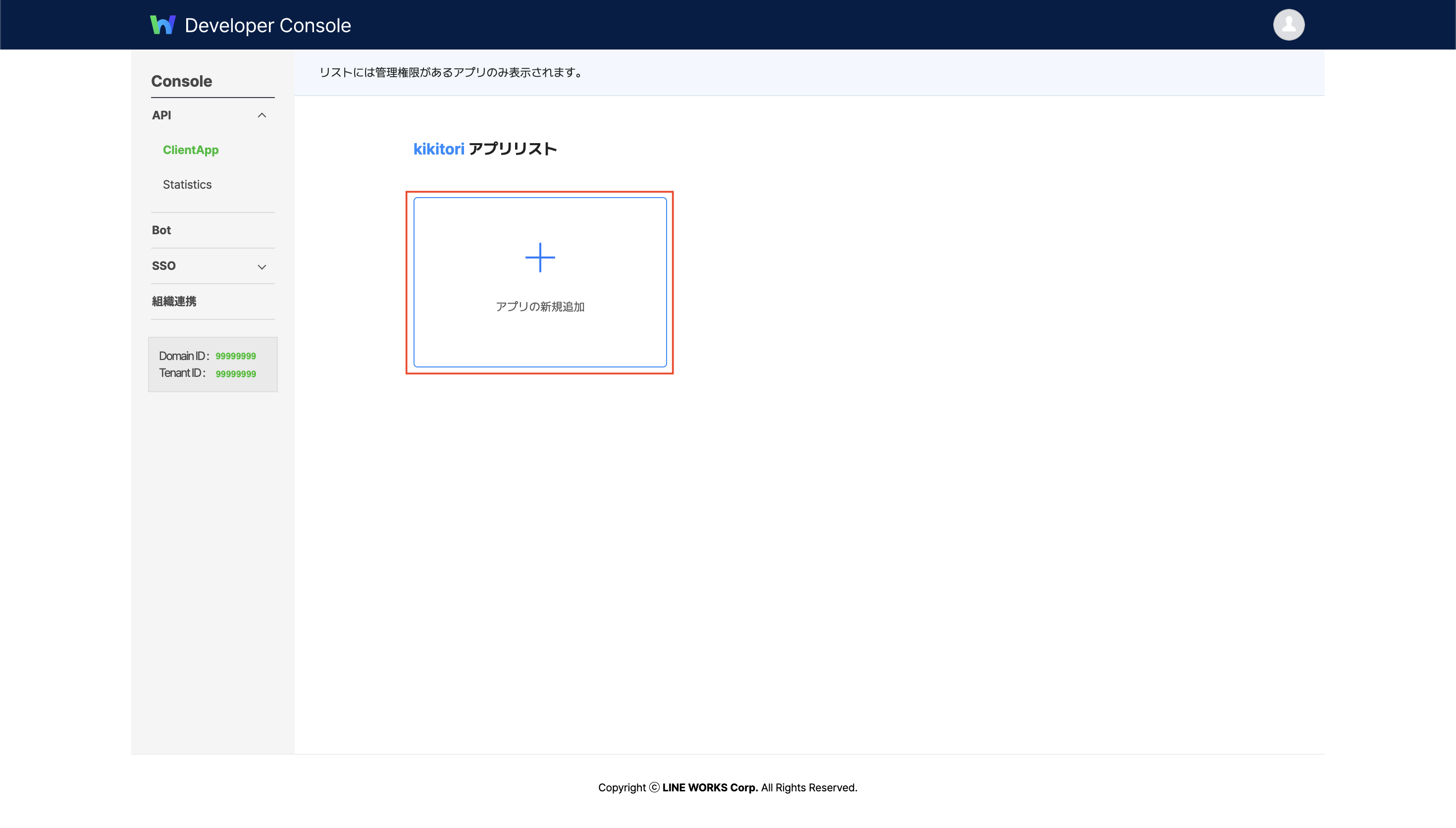
Task: Select the SSO menu label
Action: tap(164, 266)
